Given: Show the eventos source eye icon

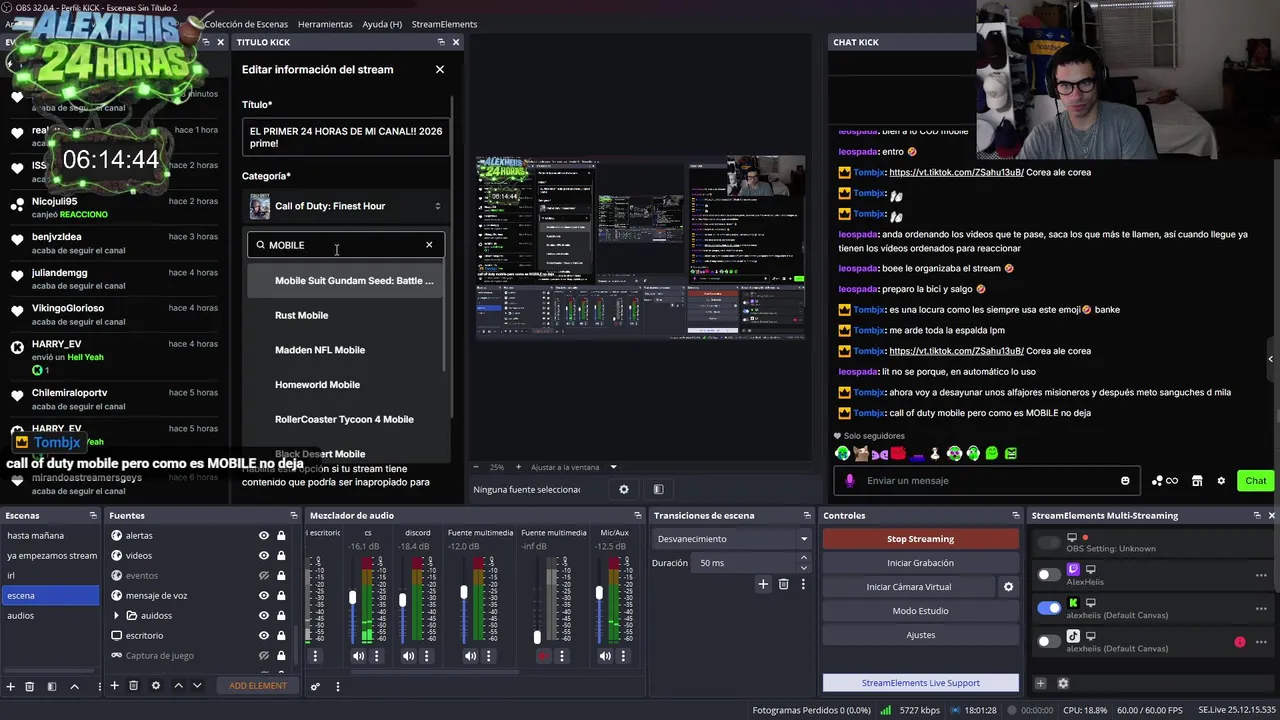Looking at the screenshot, I should coord(264,576).
